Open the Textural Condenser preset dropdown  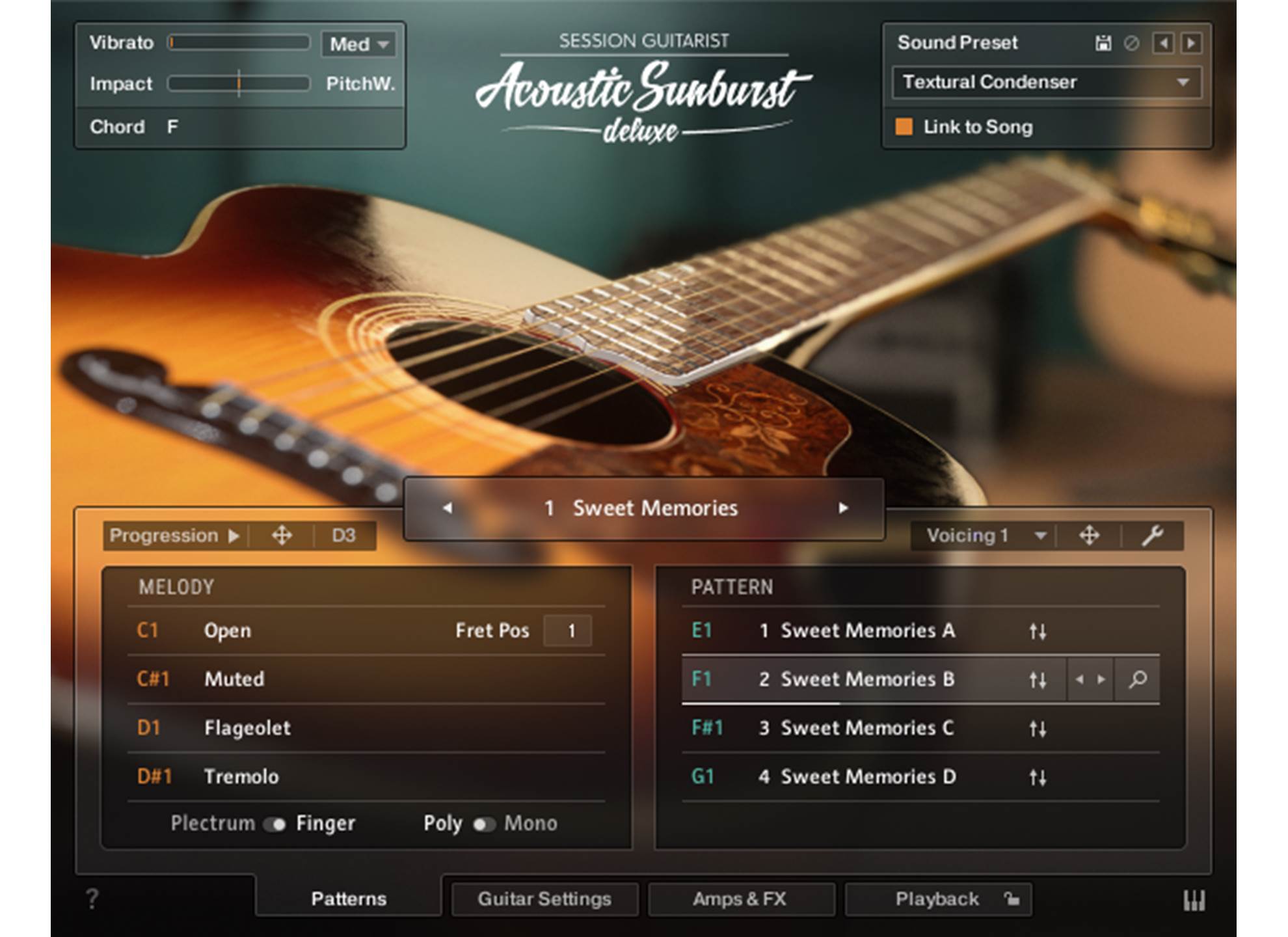pos(1046,83)
